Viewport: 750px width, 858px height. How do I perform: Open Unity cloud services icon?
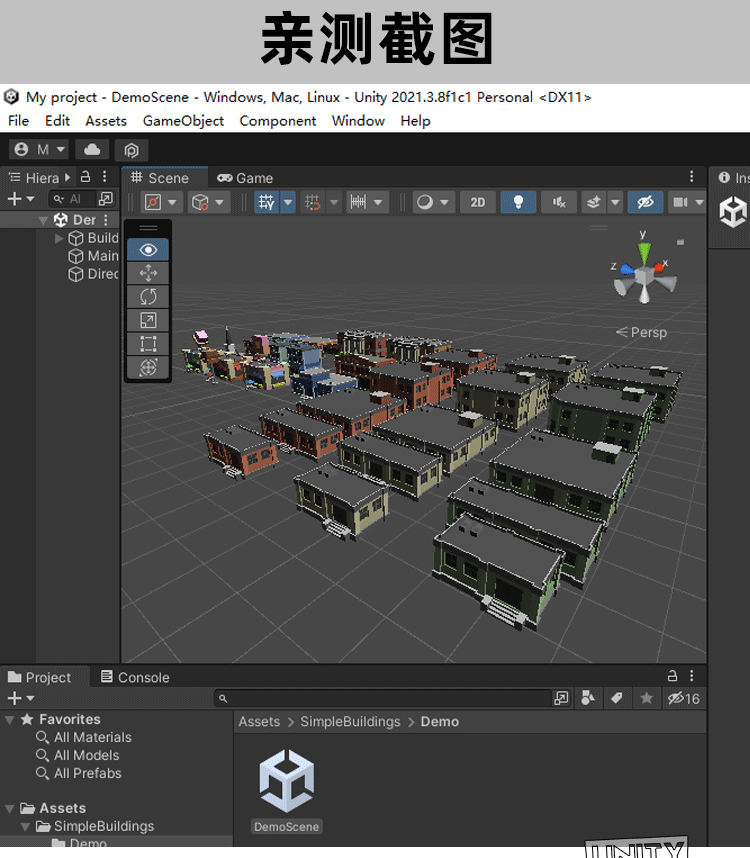pyautogui.click(x=93, y=150)
